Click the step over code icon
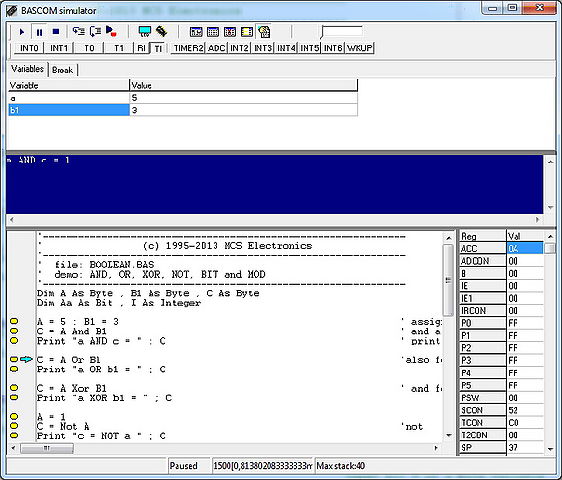Screen dimensions: 562x480 95,32
